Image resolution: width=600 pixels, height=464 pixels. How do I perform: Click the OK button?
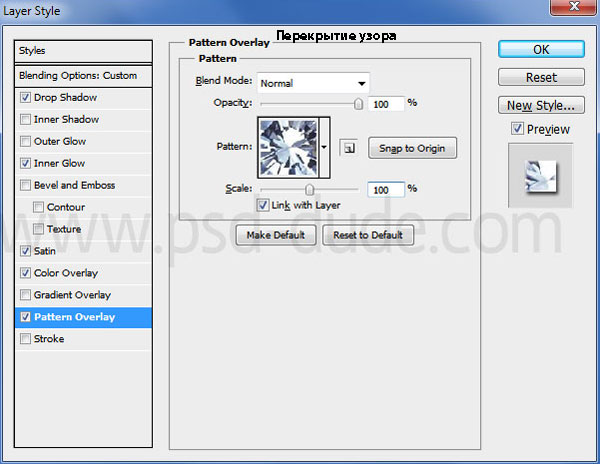pos(540,49)
